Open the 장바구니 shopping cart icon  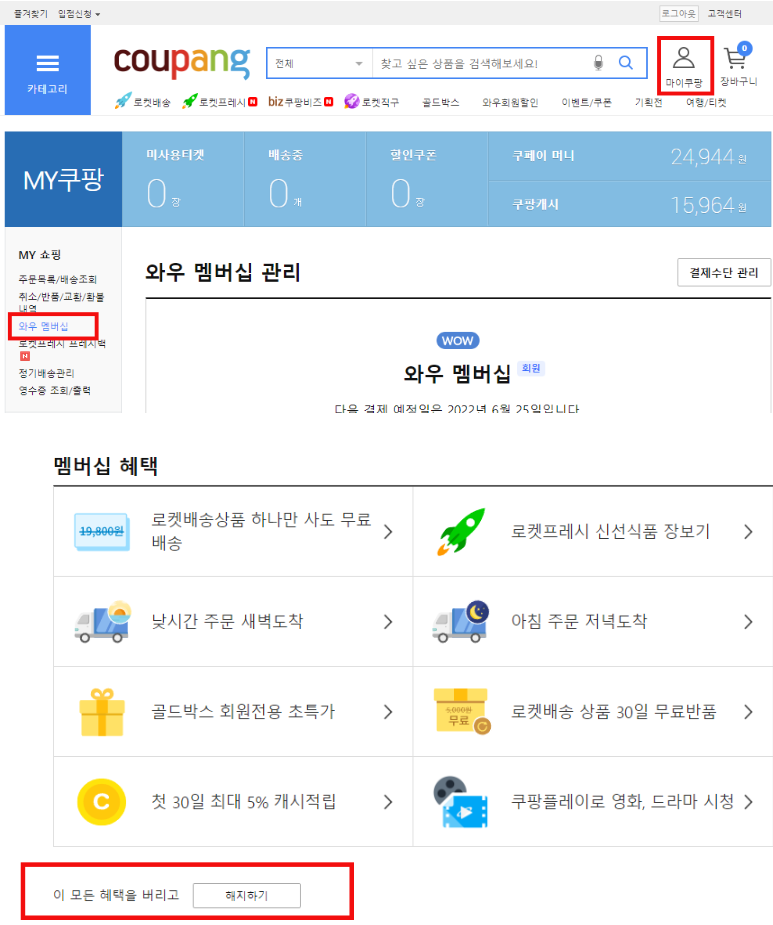coord(738,65)
